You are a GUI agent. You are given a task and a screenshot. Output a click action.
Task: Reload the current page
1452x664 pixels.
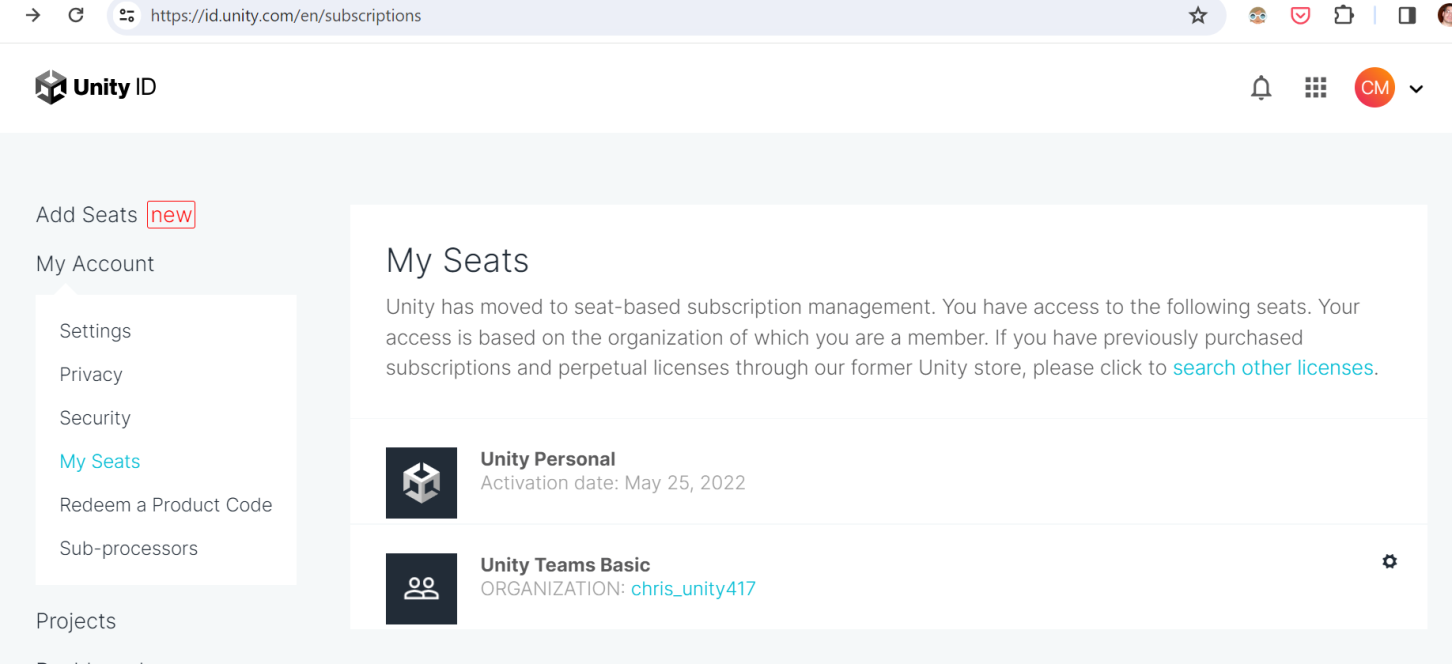tap(76, 16)
